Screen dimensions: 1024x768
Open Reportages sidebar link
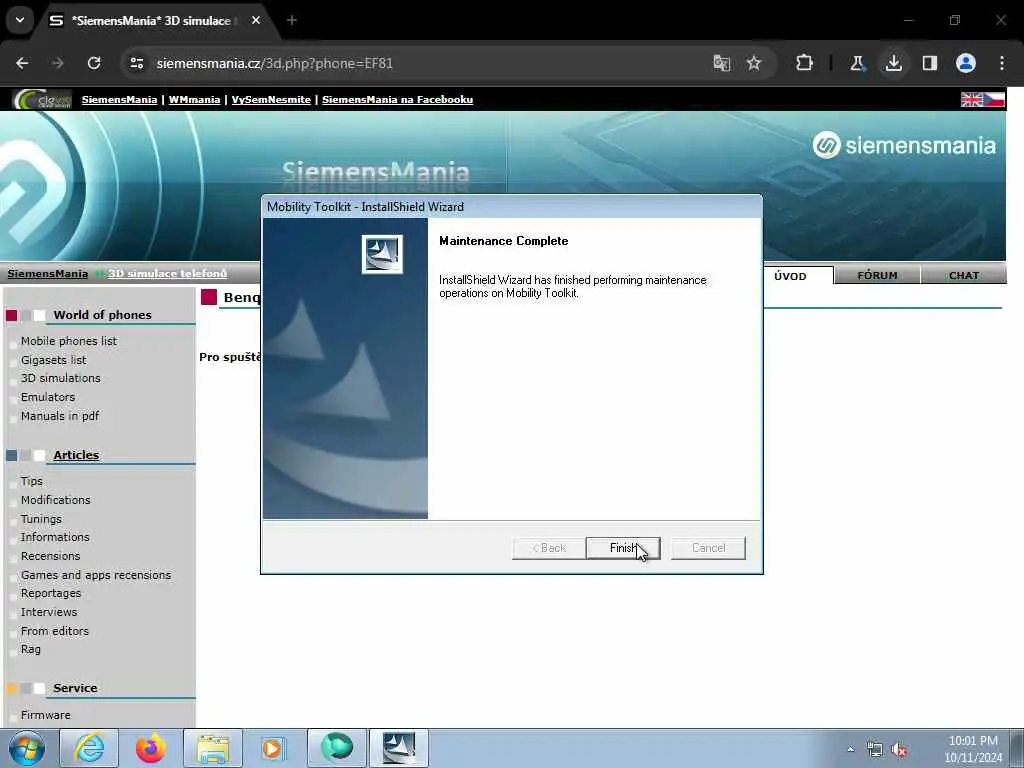click(x=51, y=593)
